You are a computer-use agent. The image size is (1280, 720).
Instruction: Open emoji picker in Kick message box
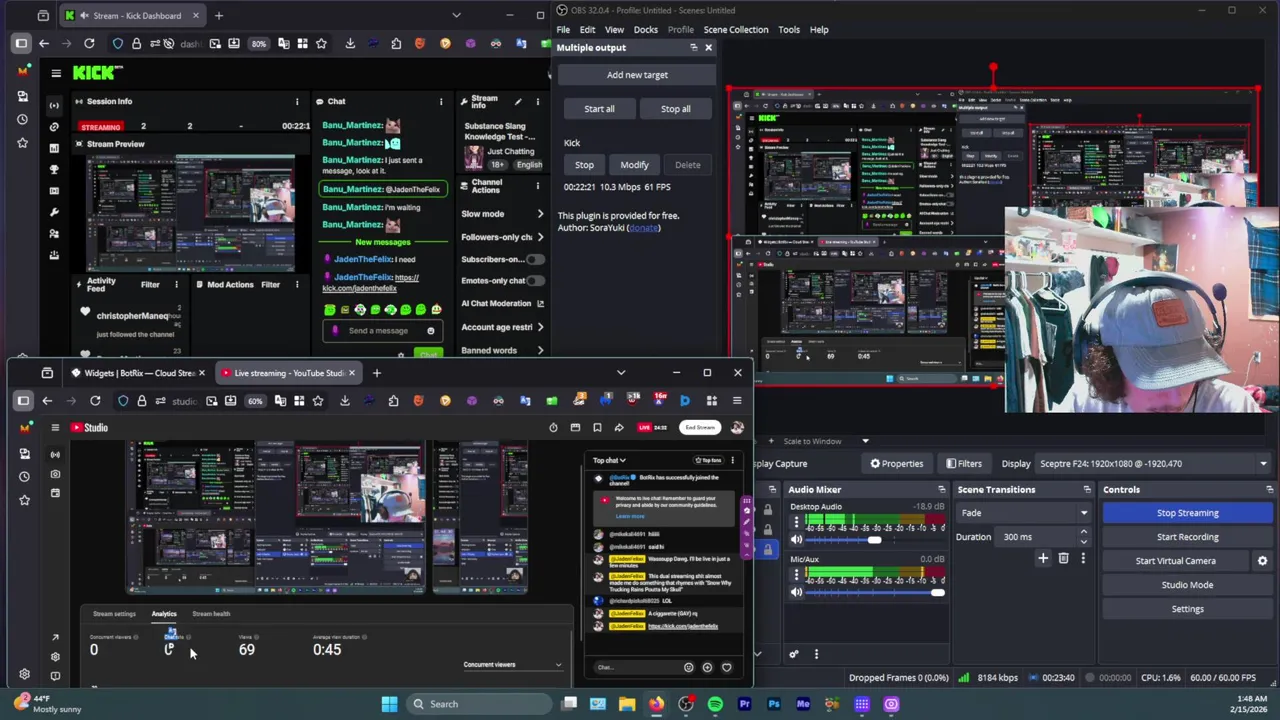pos(431,331)
